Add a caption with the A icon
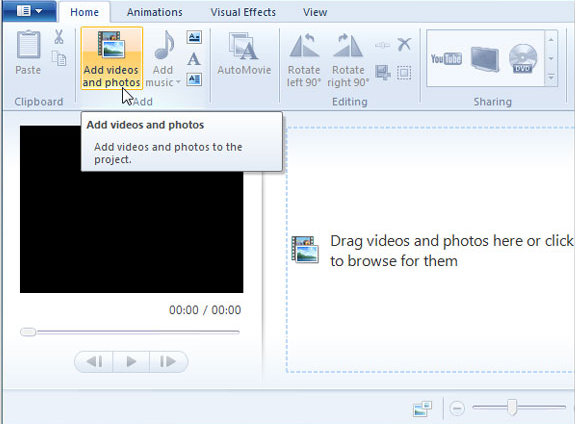 click(194, 59)
